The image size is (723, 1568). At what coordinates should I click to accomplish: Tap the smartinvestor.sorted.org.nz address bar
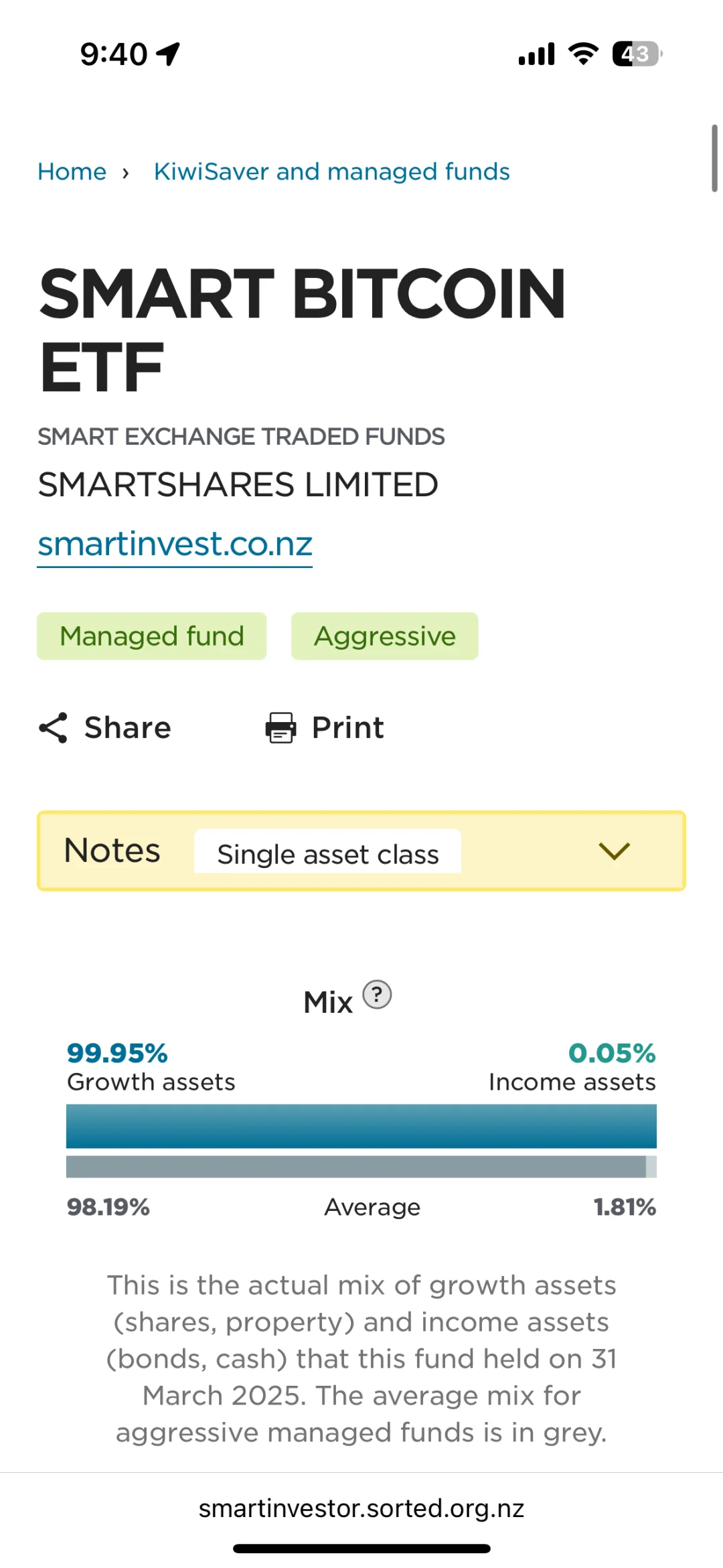click(x=361, y=1508)
